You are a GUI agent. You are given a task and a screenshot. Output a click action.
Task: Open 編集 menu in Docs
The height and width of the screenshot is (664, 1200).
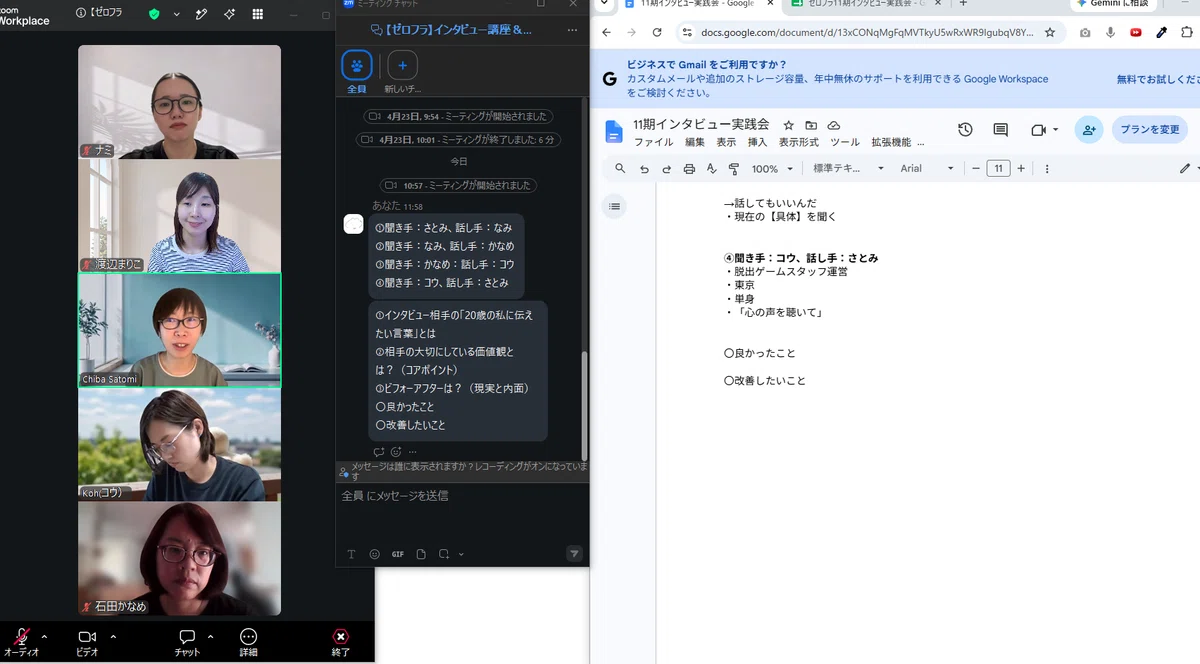click(695, 143)
